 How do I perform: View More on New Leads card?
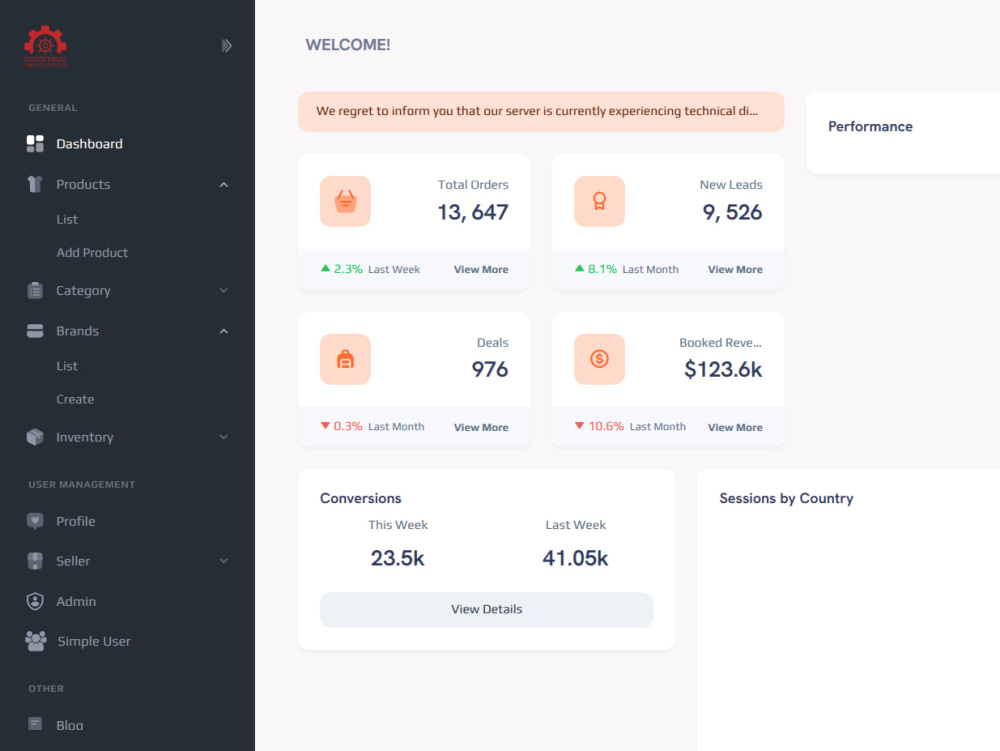[x=735, y=269]
